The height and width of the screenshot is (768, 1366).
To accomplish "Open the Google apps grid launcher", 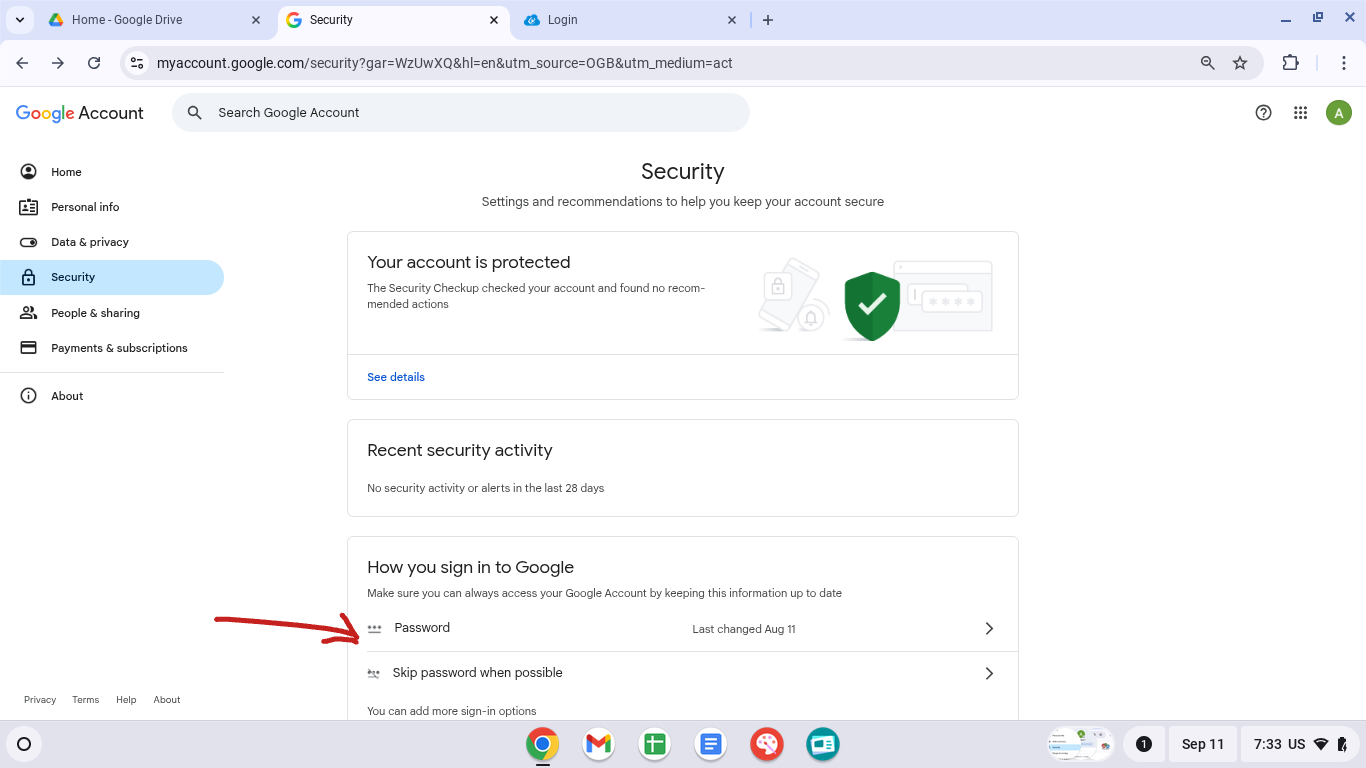I will pyautogui.click(x=1300, y=112).
